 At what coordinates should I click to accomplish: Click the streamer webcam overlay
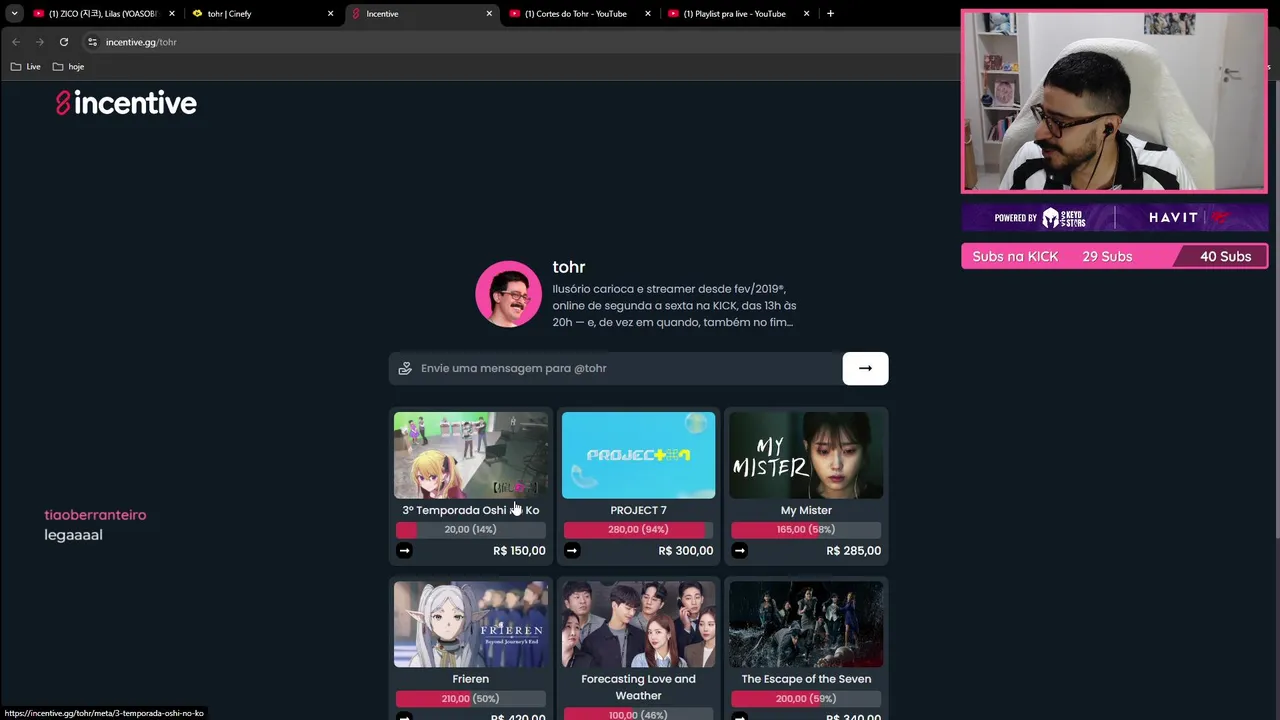[x=1114, y=102]
